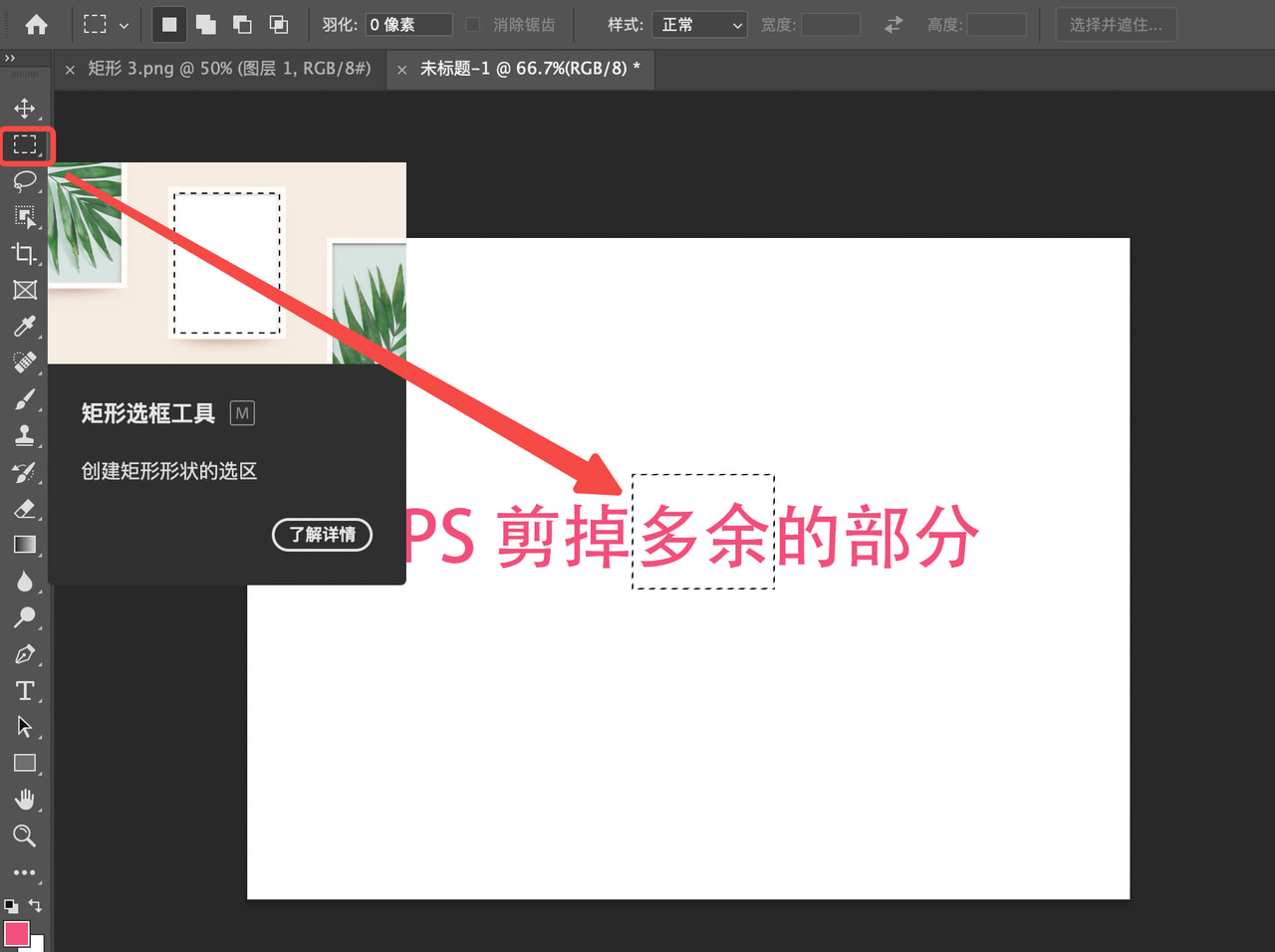1275x952 pixels.
Task: Select the History Brush tool
Action: [x=25, y=472]
